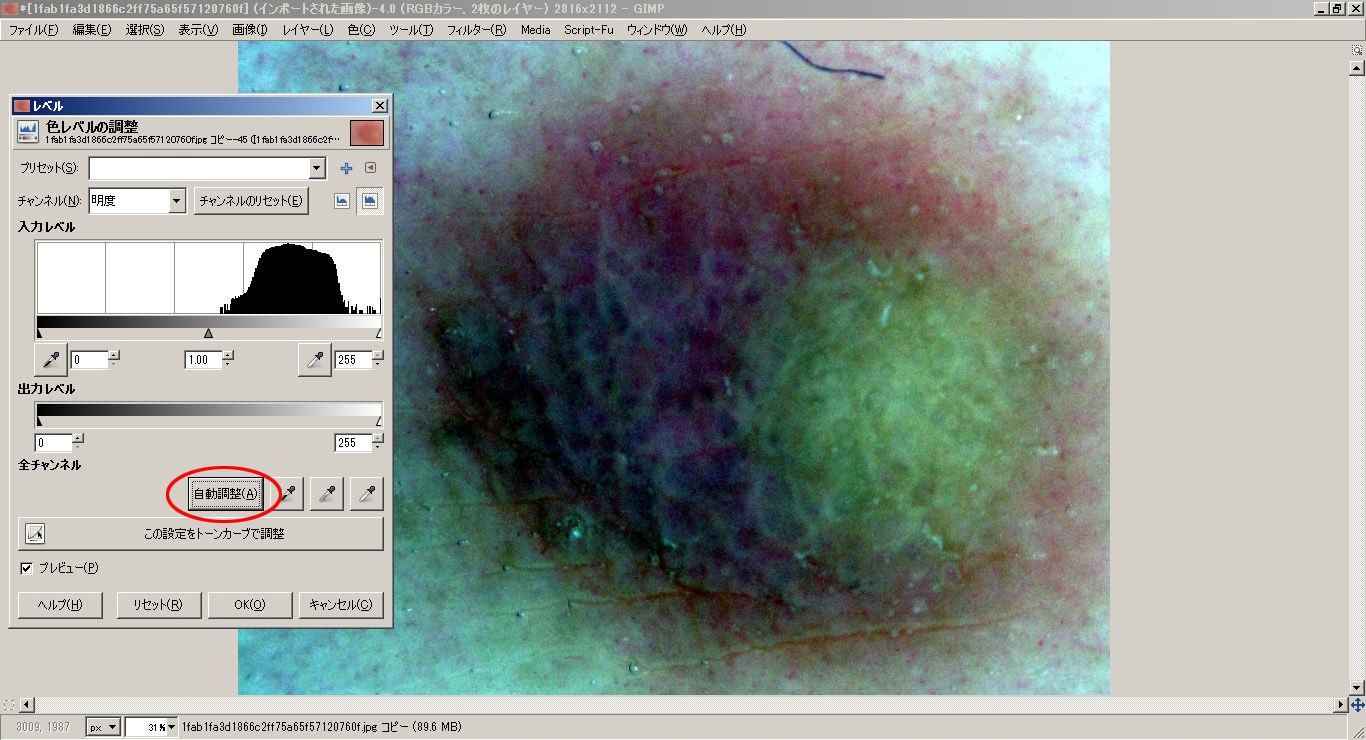Open the フィルター(R) menu
This screenshot has width=1366, height=740.
tap(476, 30)
